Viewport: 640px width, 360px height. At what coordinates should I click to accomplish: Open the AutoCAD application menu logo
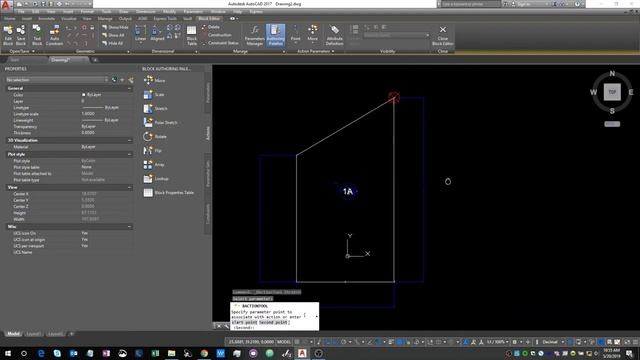coord(6,6)
